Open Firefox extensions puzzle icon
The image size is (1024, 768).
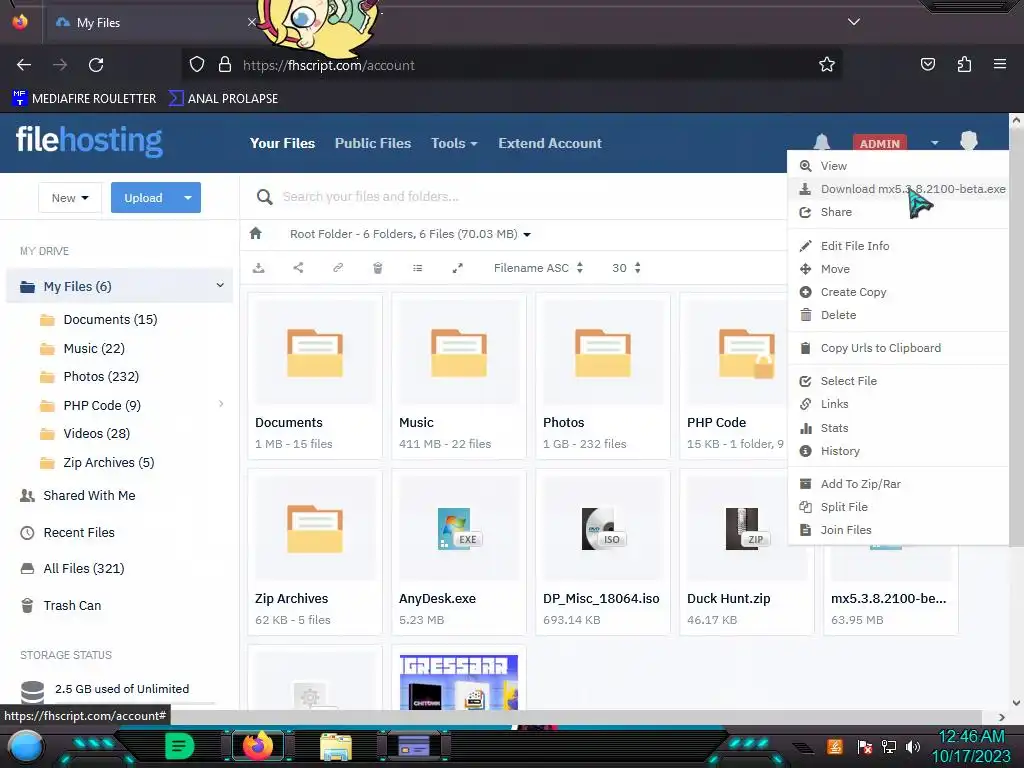964,64
